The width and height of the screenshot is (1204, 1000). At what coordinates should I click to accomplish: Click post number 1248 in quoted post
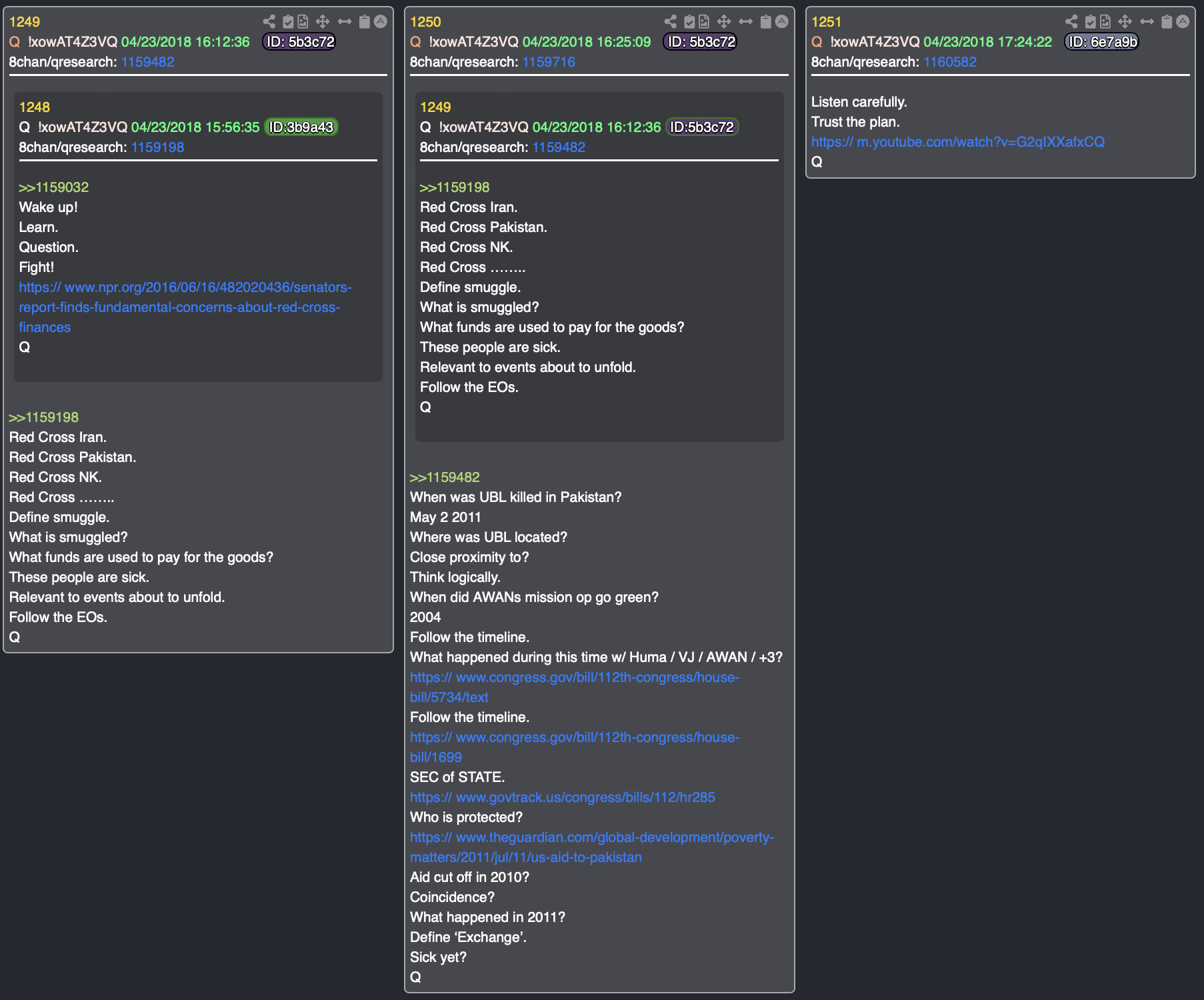(x=35, y=107)
